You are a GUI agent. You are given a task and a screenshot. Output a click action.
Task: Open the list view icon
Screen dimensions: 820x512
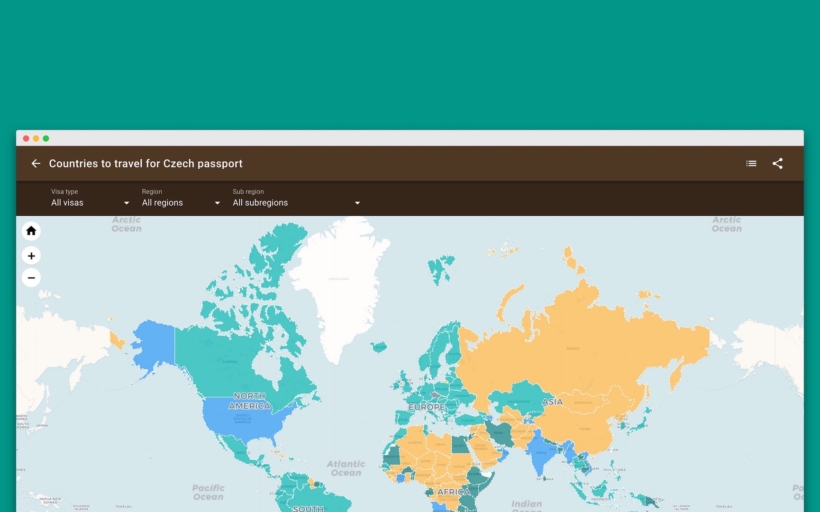(x=751, y=164)
